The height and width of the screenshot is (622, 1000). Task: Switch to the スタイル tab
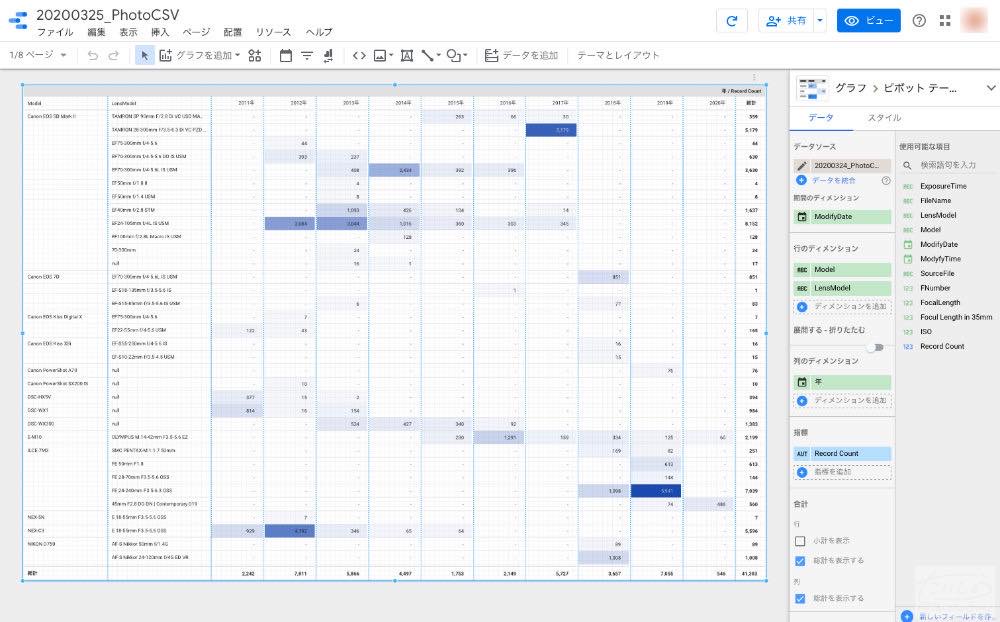tap(885, 118)
